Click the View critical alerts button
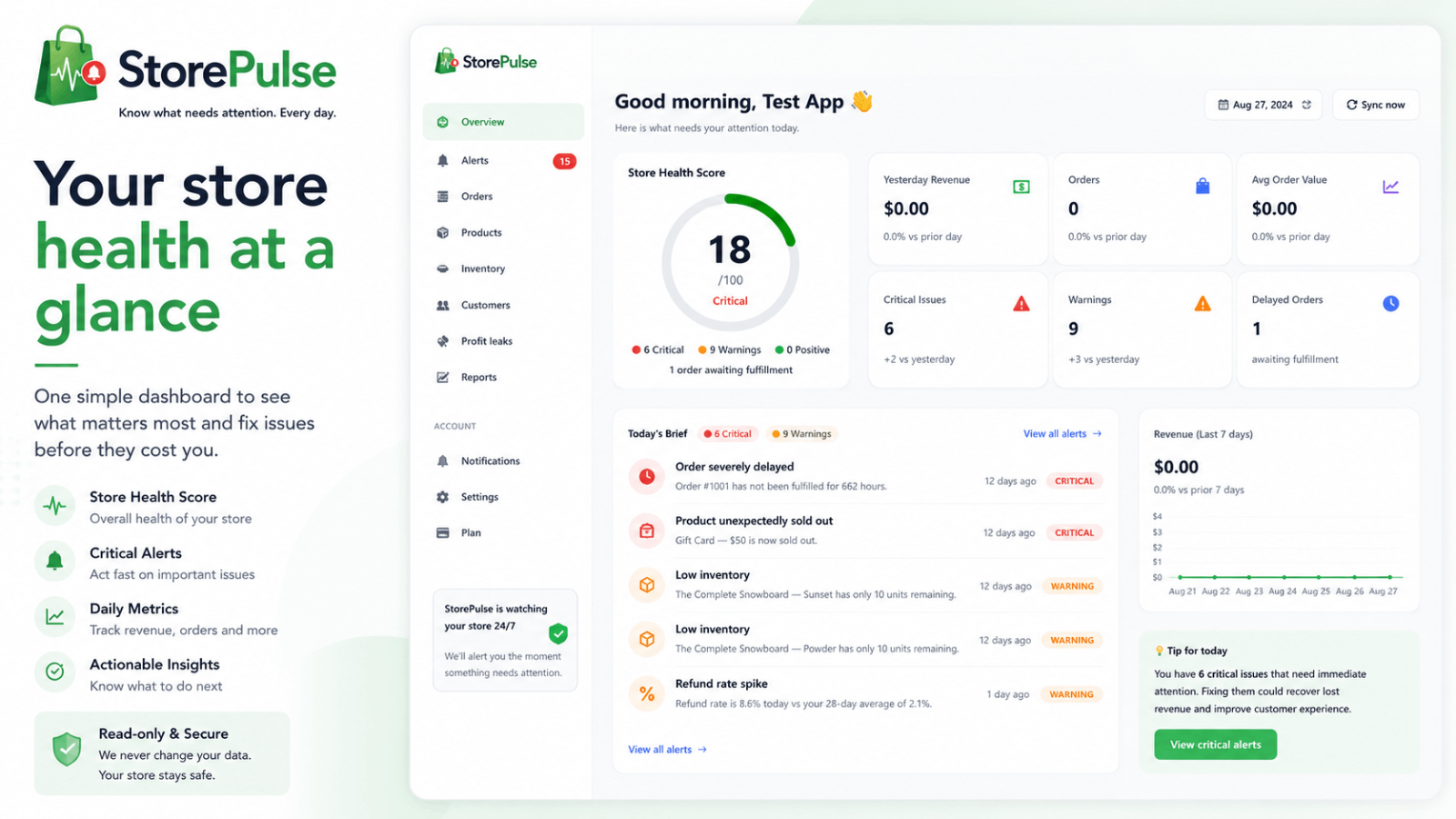 [1215, 744]
